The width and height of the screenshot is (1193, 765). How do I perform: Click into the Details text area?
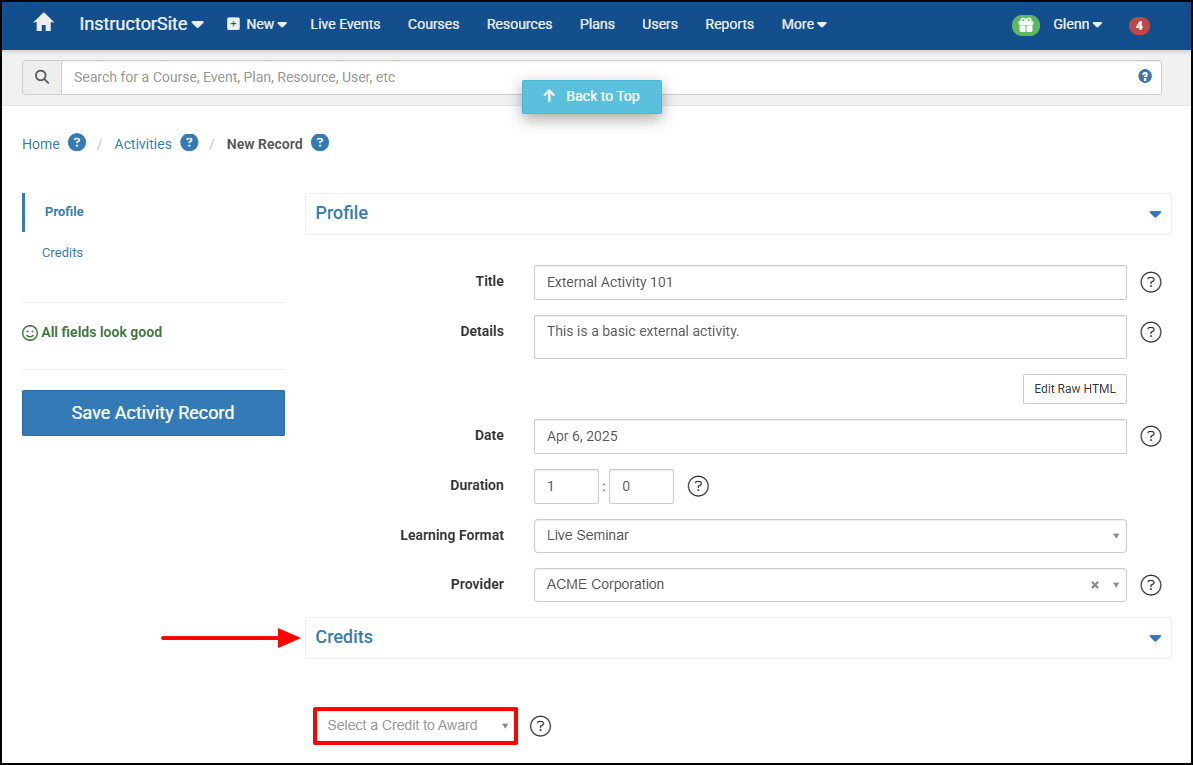click(830, 337)
